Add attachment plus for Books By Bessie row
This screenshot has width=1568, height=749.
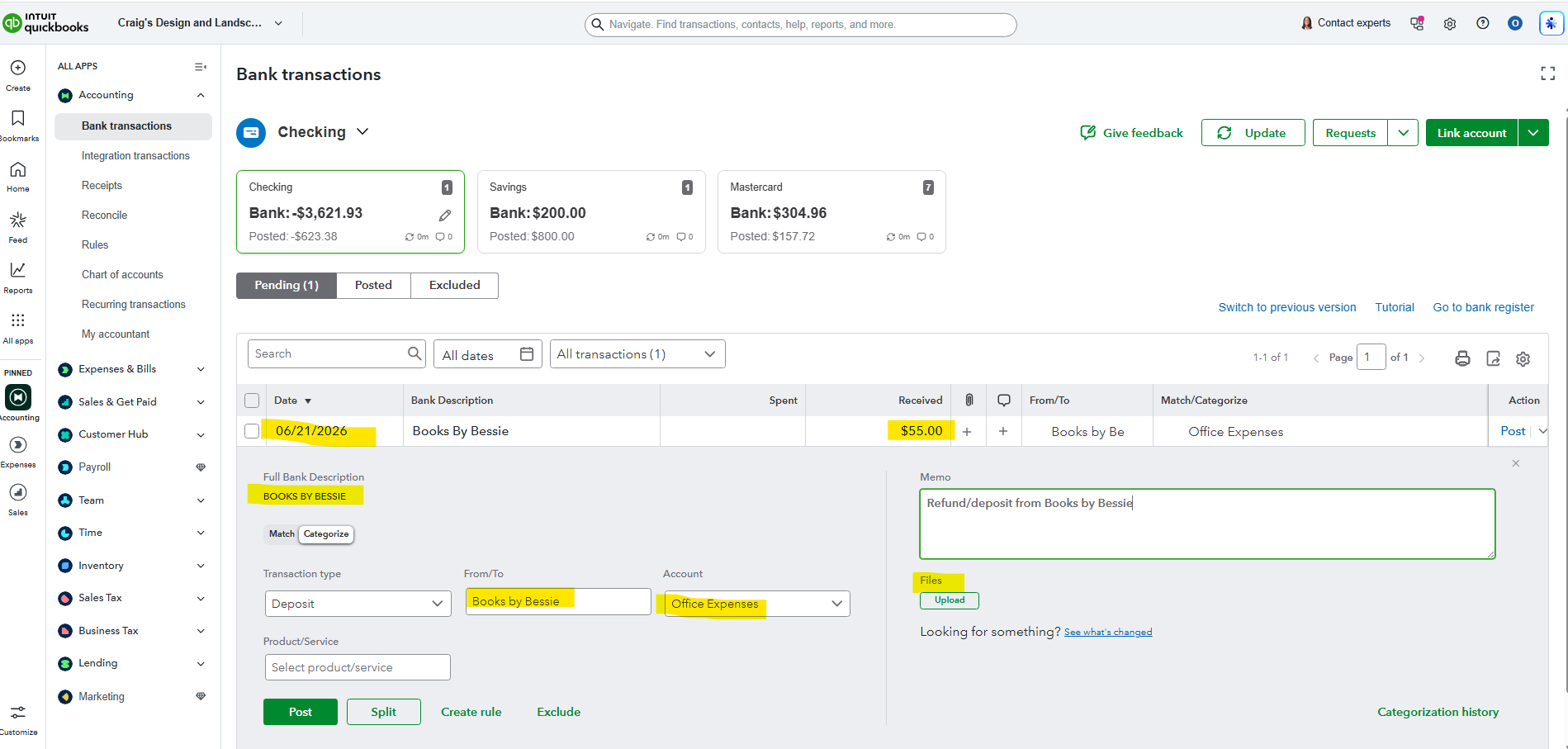(967, 431)
